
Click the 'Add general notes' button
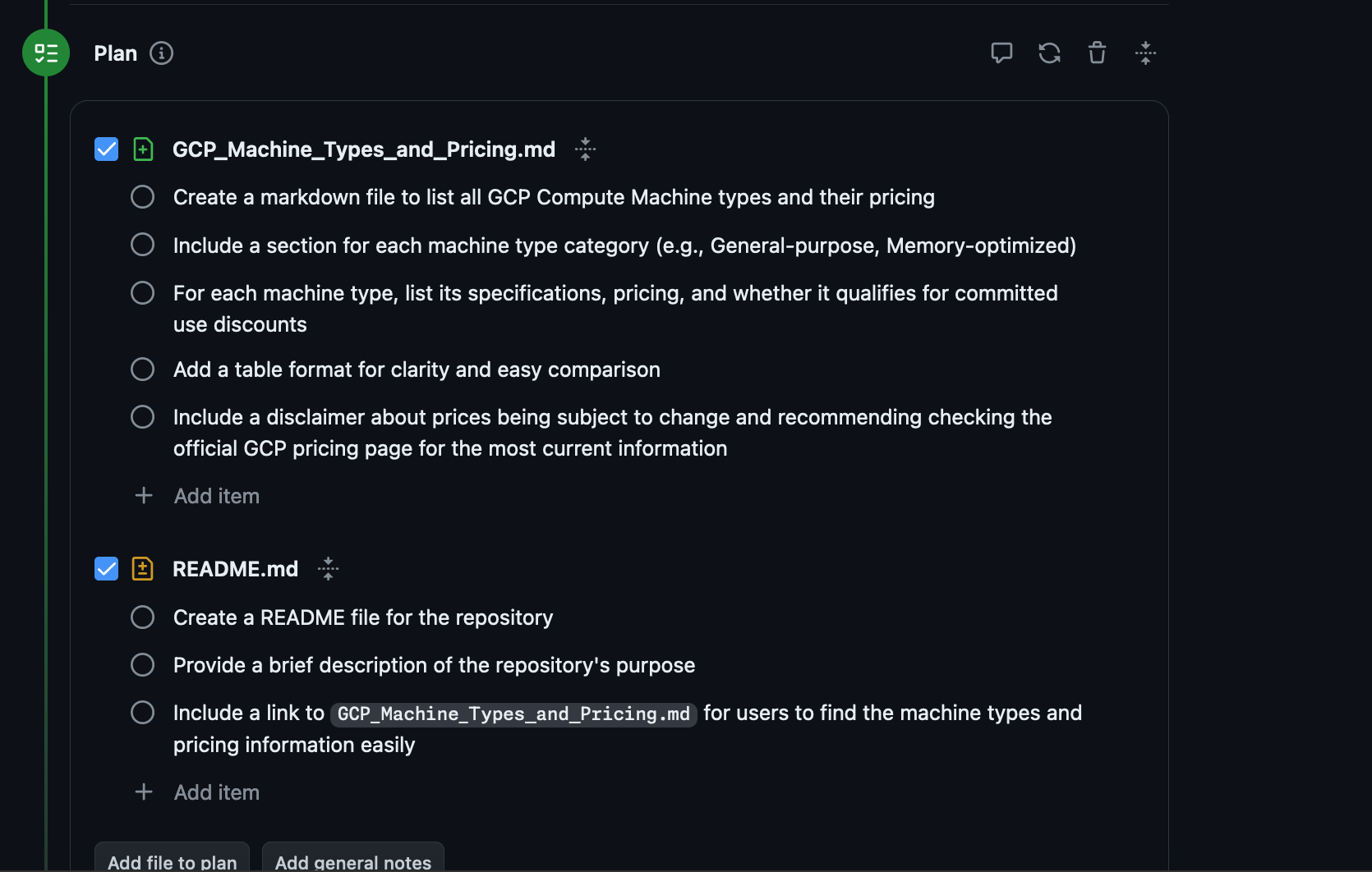point(352,861)
